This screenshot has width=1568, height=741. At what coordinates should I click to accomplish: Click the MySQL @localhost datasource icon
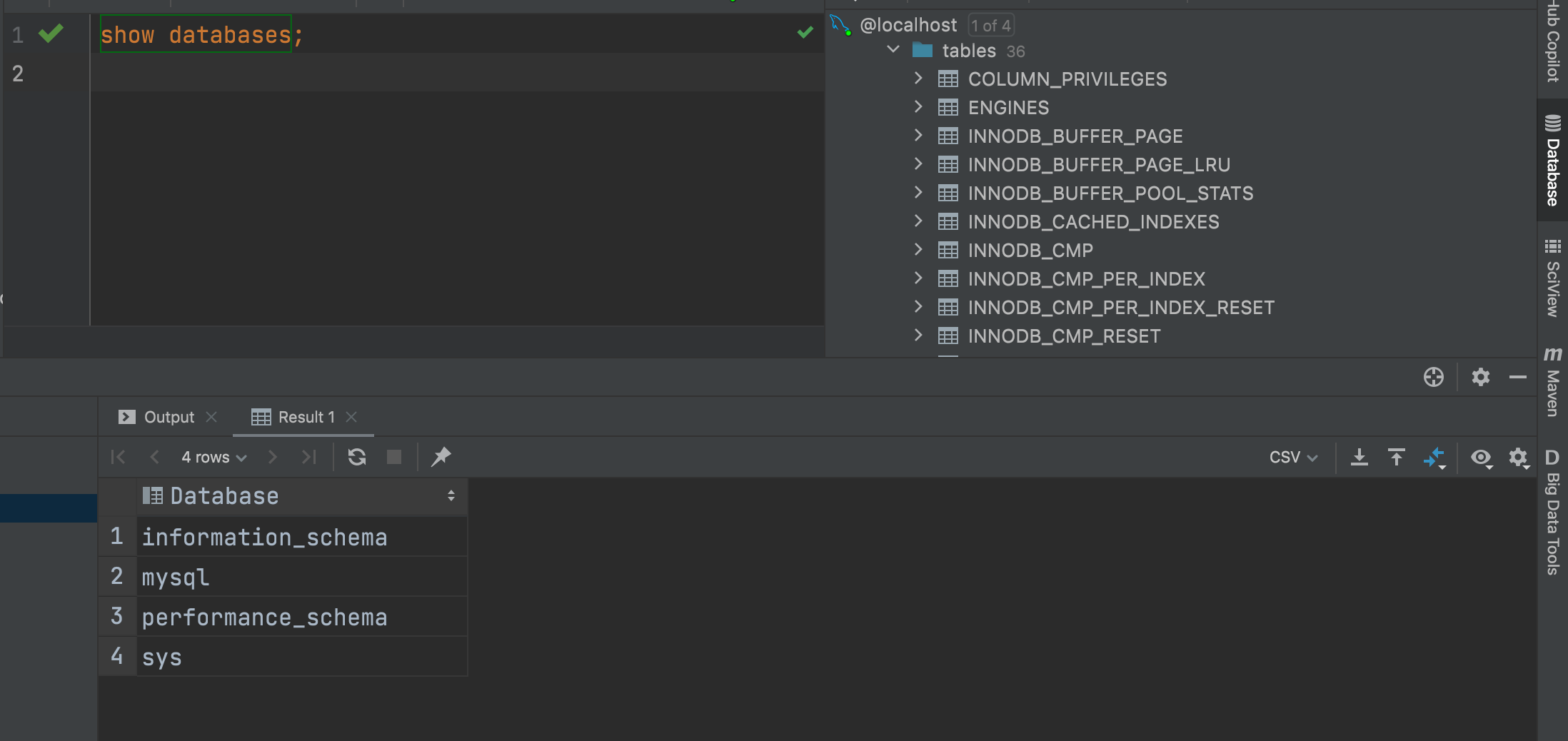841,25
